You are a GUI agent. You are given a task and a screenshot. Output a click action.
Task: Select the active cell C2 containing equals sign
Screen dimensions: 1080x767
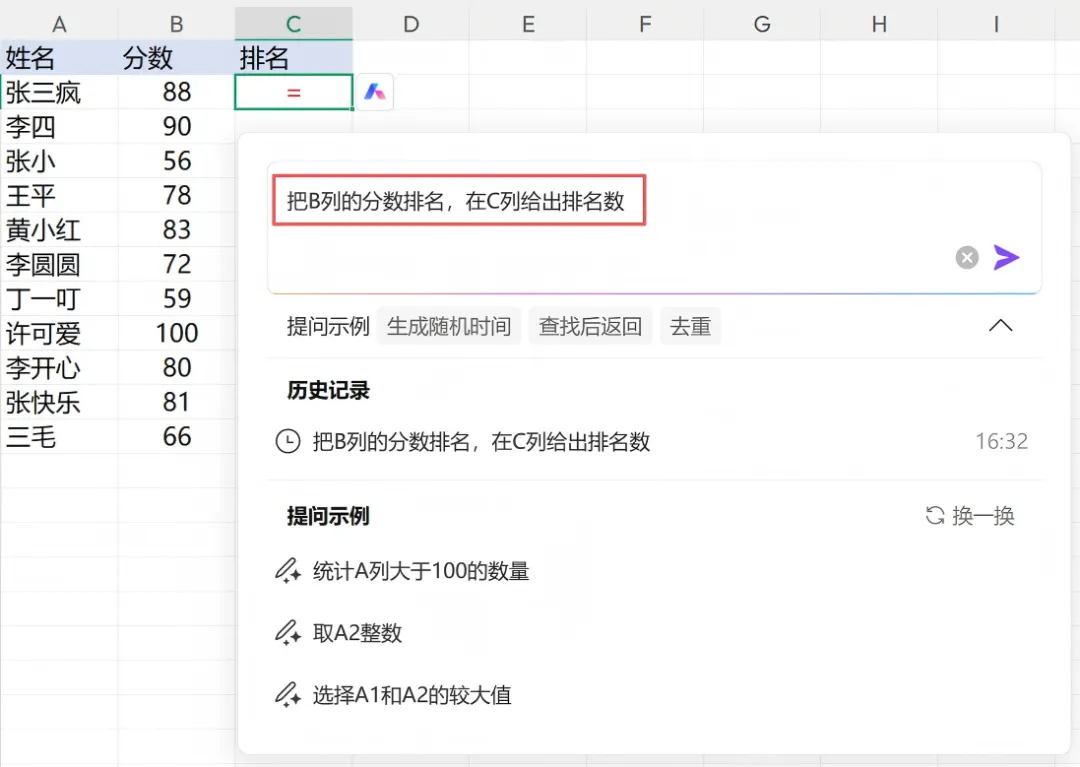(293, 92)
